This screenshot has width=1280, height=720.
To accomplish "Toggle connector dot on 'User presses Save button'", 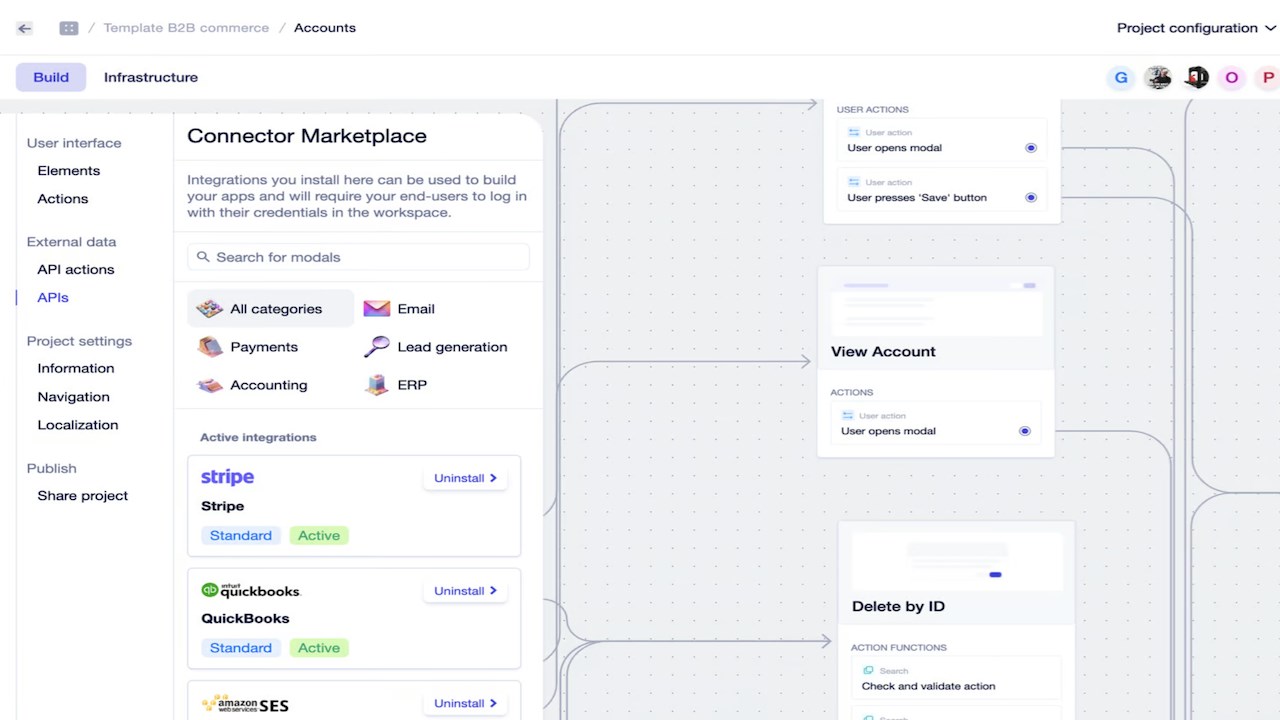I will coord(1031,198).
